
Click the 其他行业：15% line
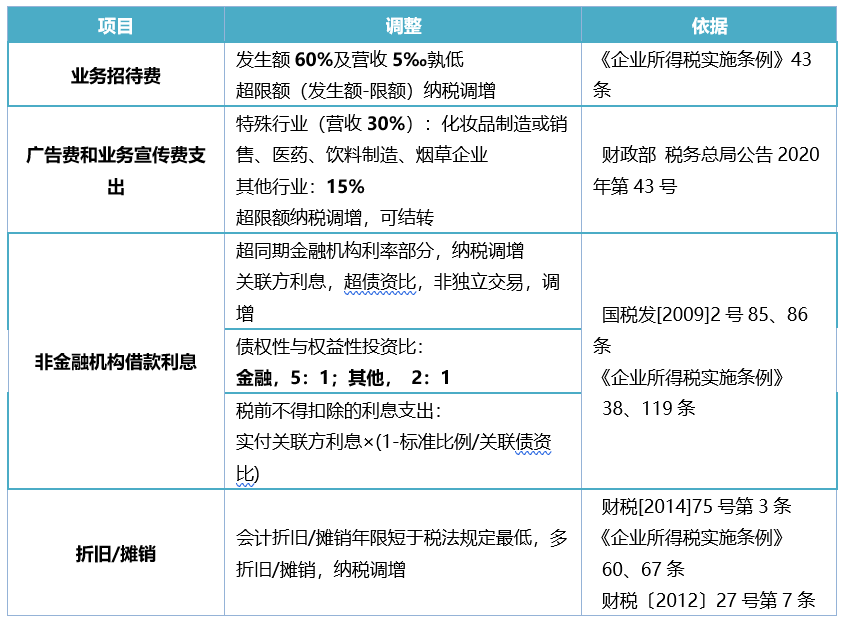pos(300,187)
